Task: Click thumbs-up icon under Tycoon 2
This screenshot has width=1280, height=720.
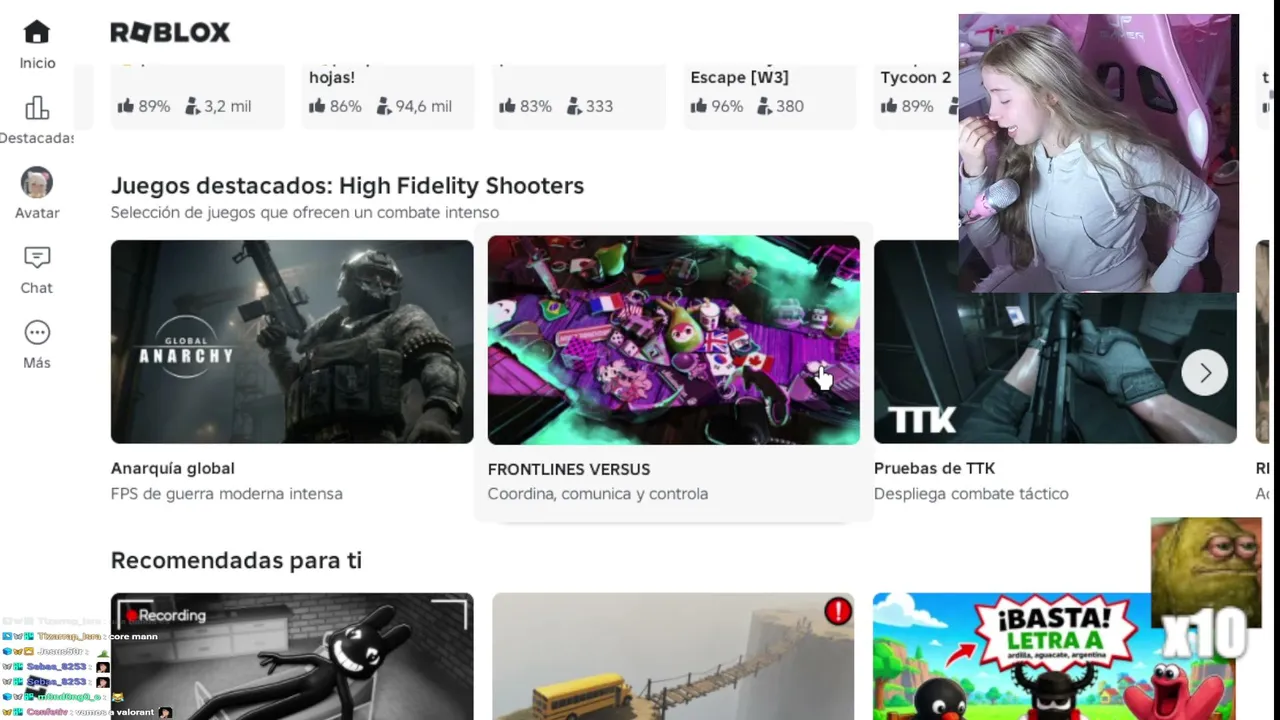Action: coord(888,106)
